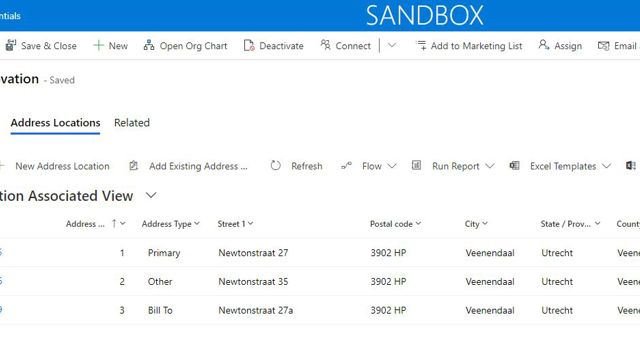Screen dimensions: 640x360
Task: Click Add to Marketing List command
Action: pyautogui.click(x=476, y=46)
